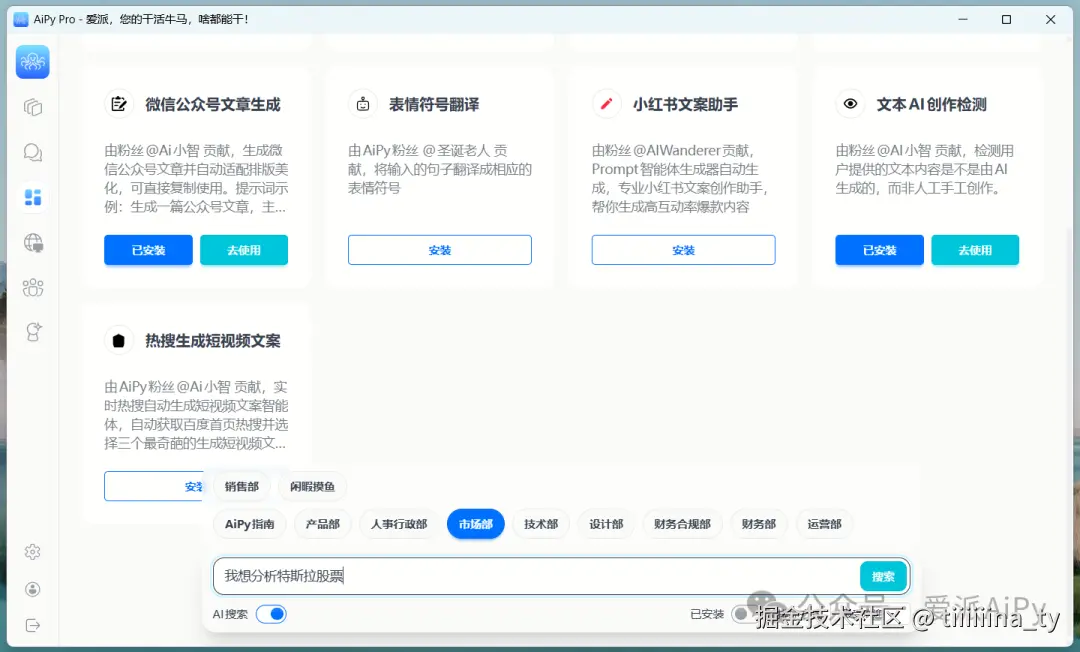Switch to the 技术部 category tab
Image resolution: width=1080 pixels, height=652 pixels.
(541, 524)
